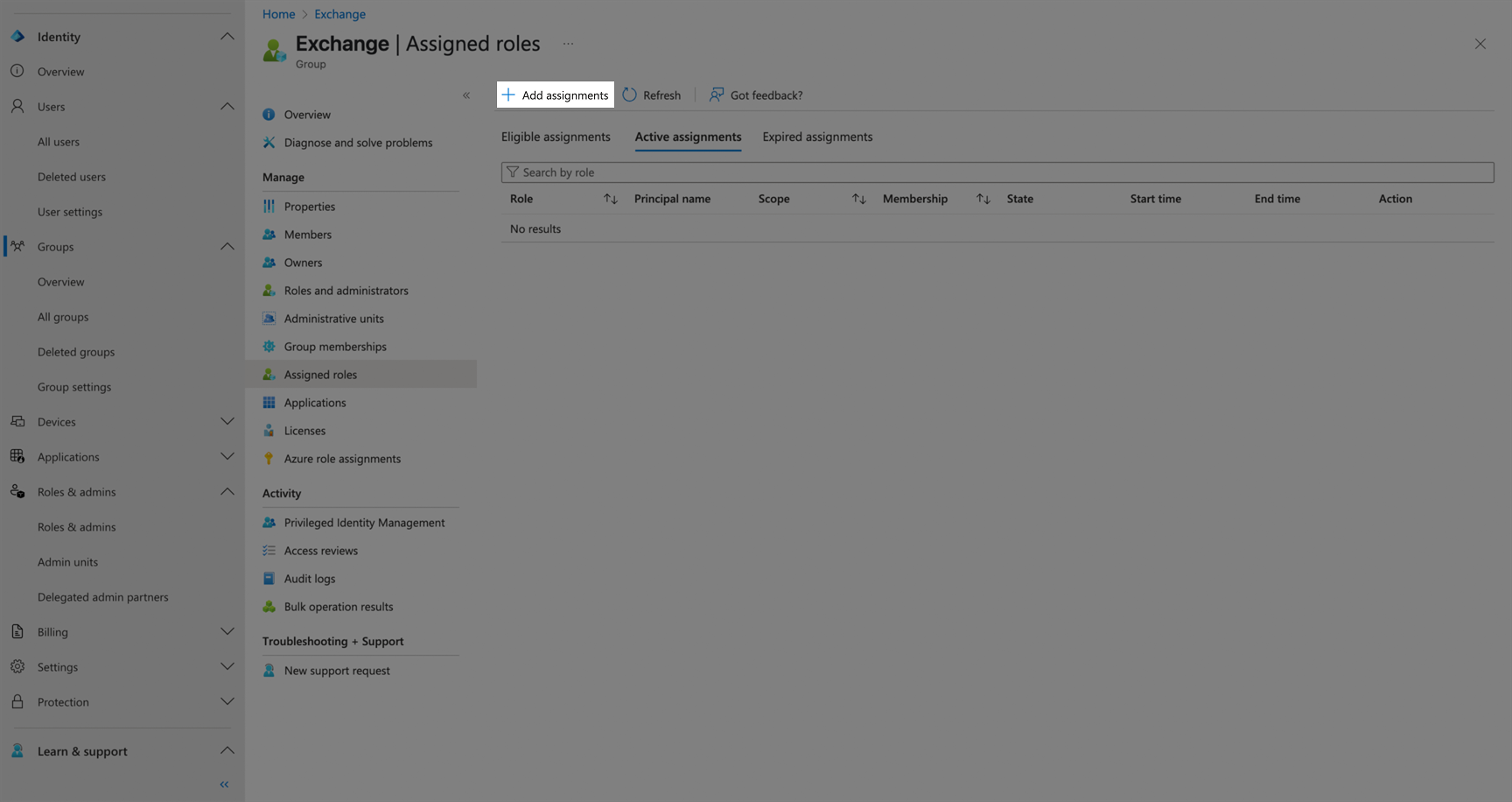Collapse the Groups section chevron
This screenshot has width=1512, height=802.
pyautogui.click(x=227, y=246)
